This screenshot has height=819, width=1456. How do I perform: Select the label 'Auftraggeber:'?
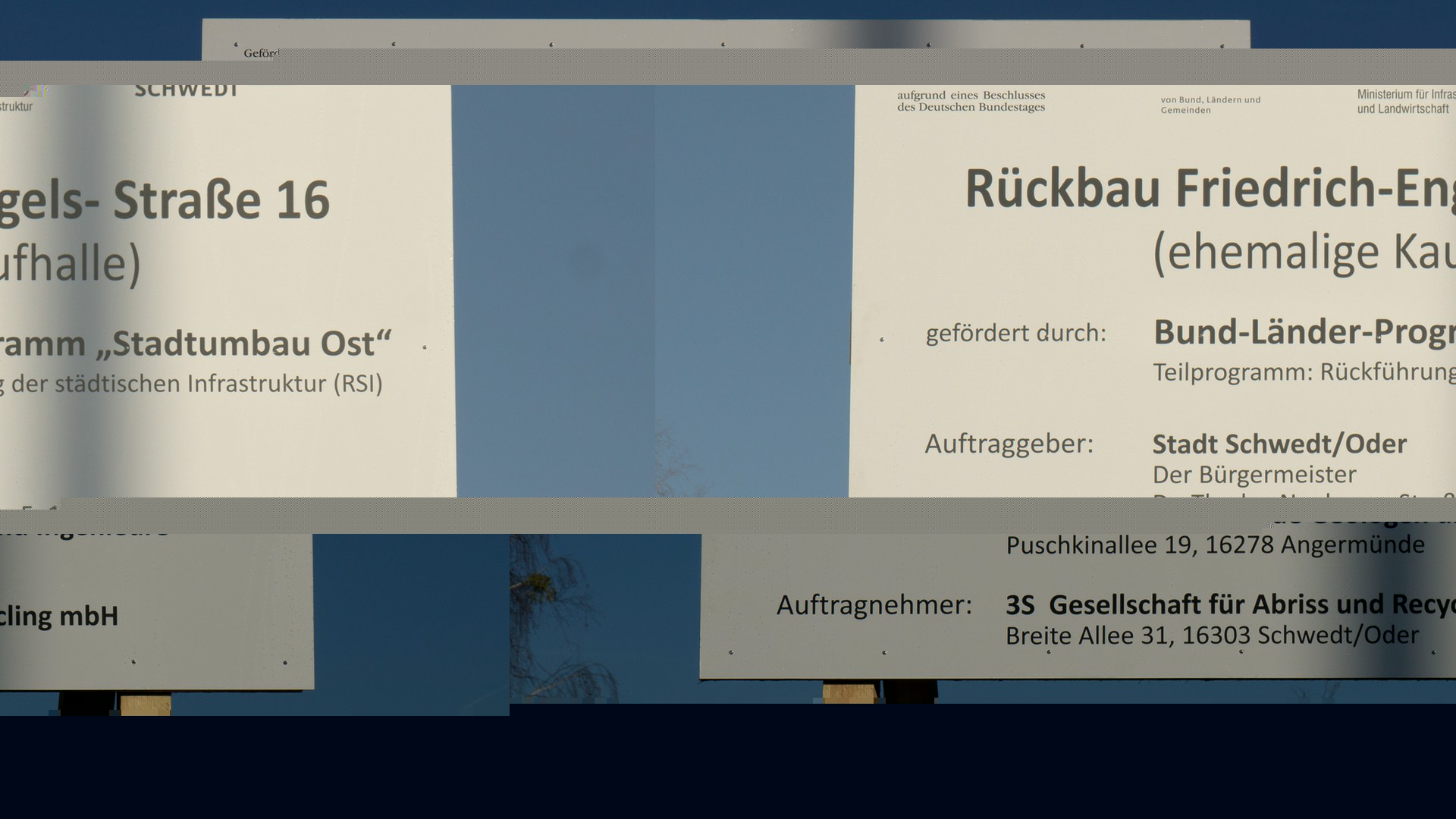(x=1009, y=444)
